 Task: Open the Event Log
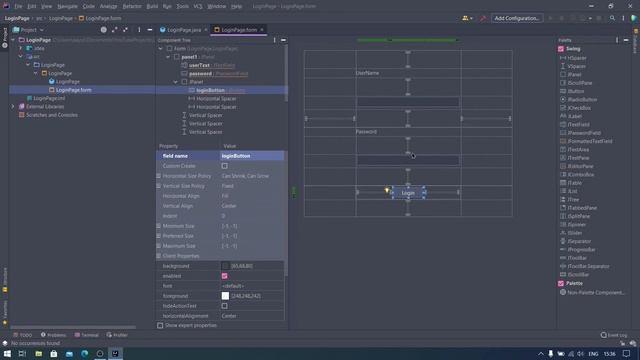coord(614,335)
